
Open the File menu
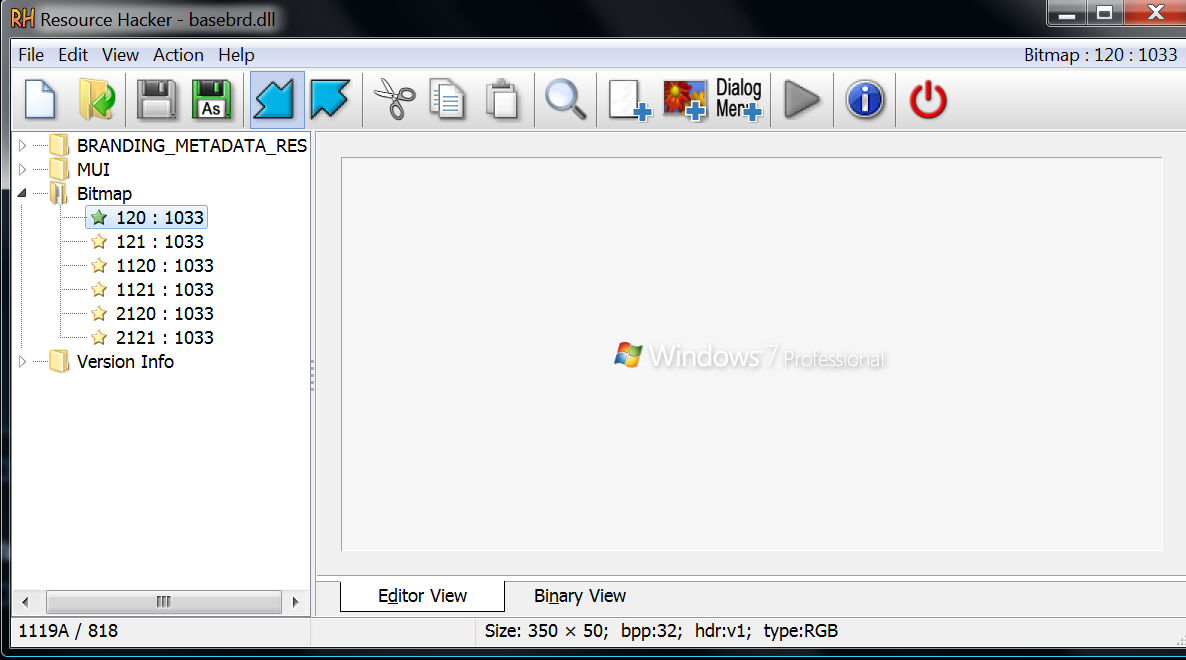coord(31,55)
